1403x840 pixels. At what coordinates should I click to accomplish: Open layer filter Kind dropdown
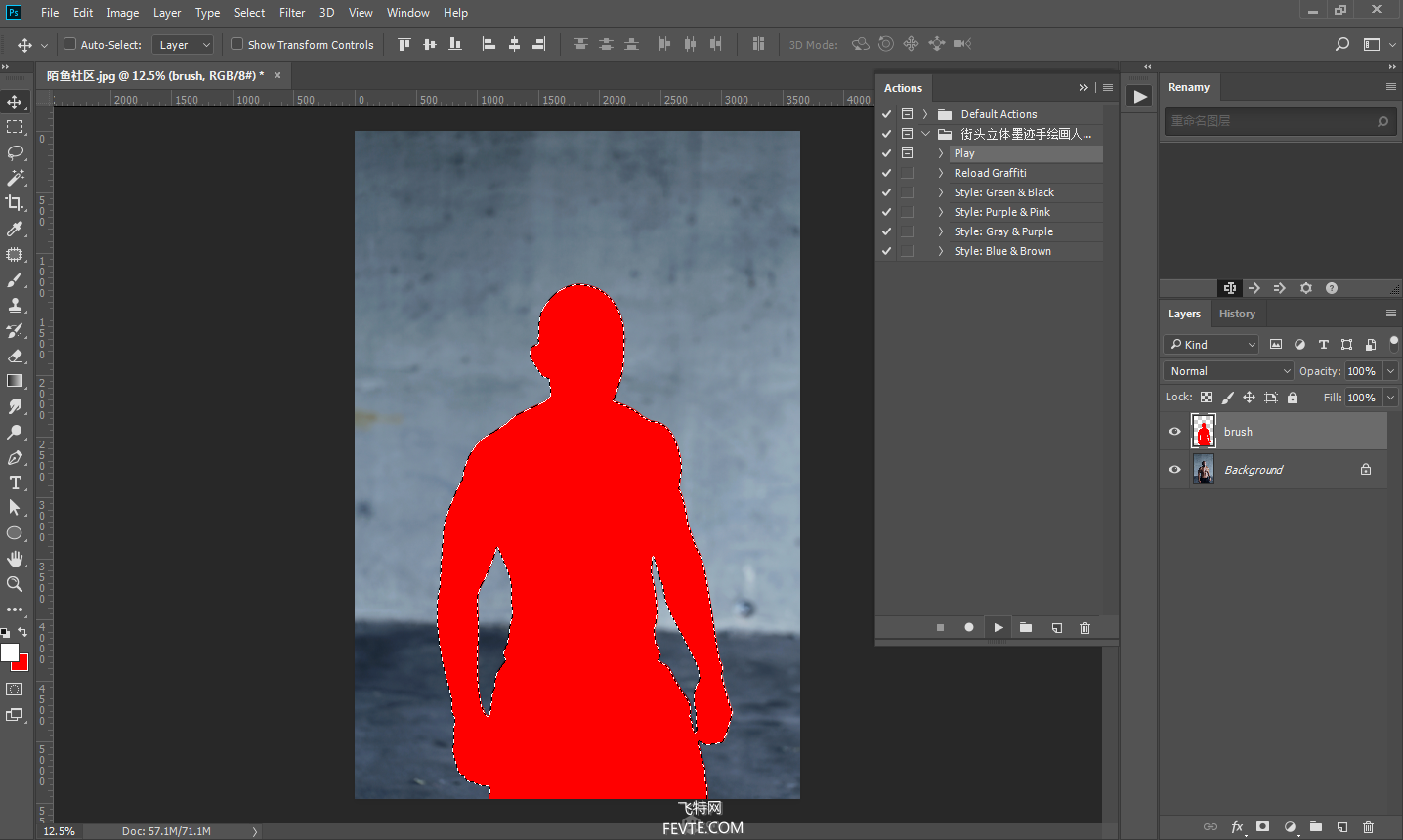point(1212,345)
